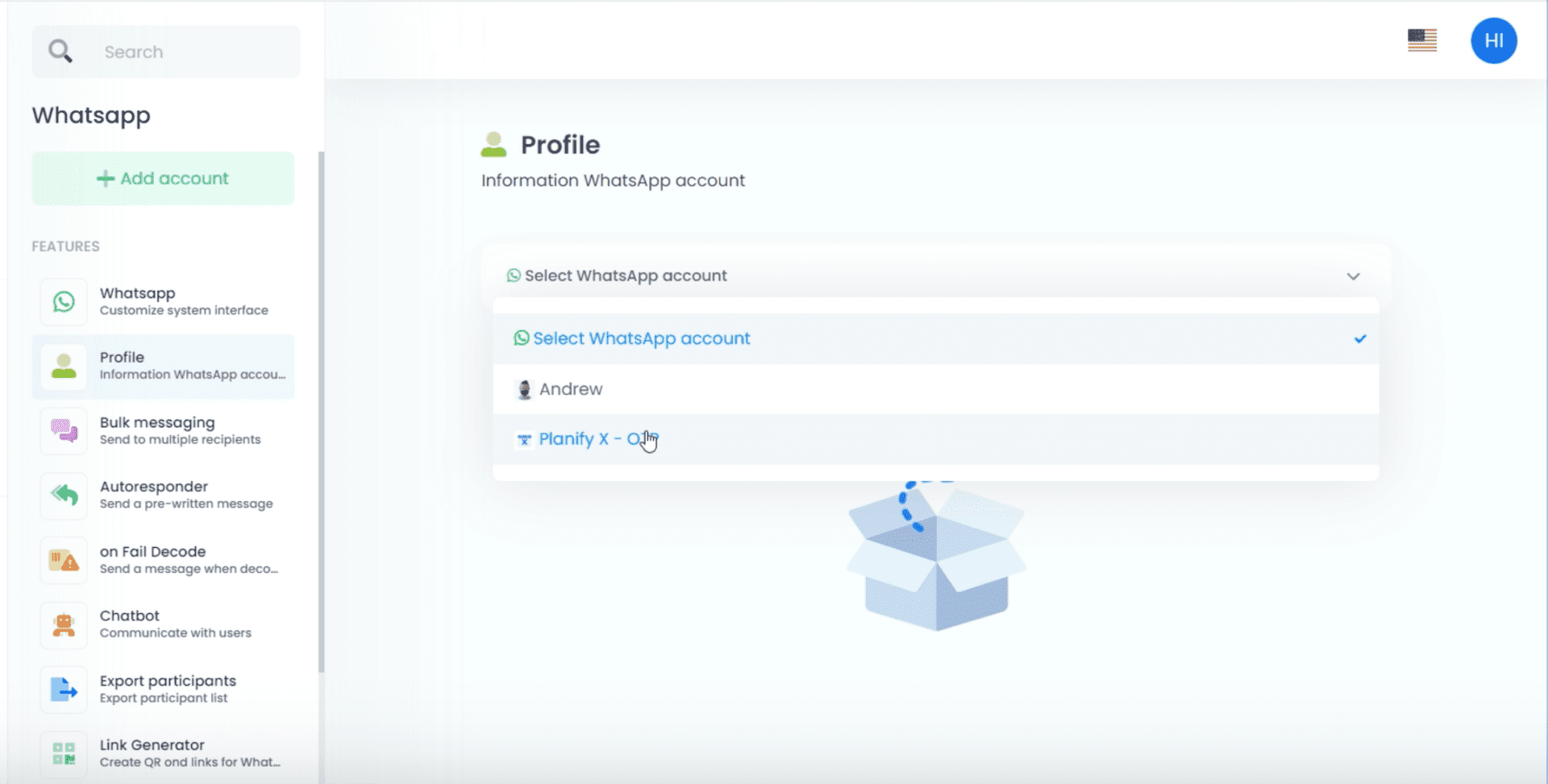
Task: Click the Whatsapp feature icon in sidebar
Action: [x=64, y=302]
